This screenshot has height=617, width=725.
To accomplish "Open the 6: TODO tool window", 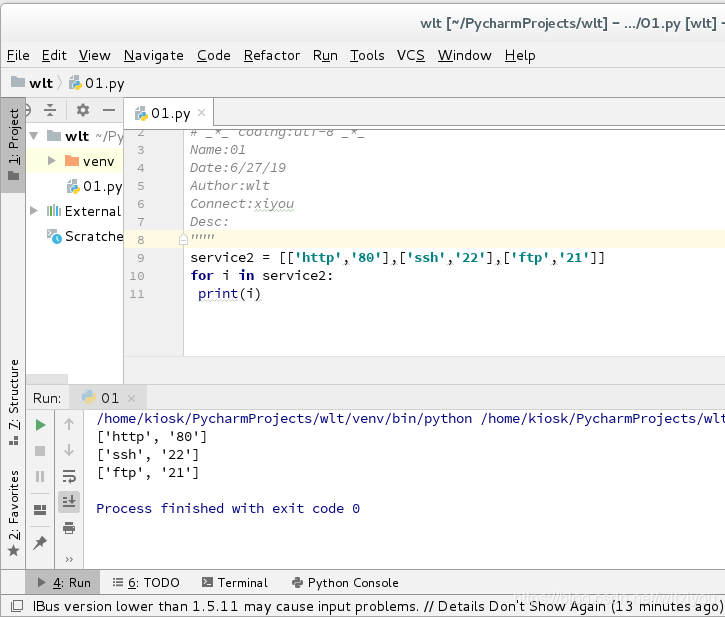I will click(x=146, y=583).
